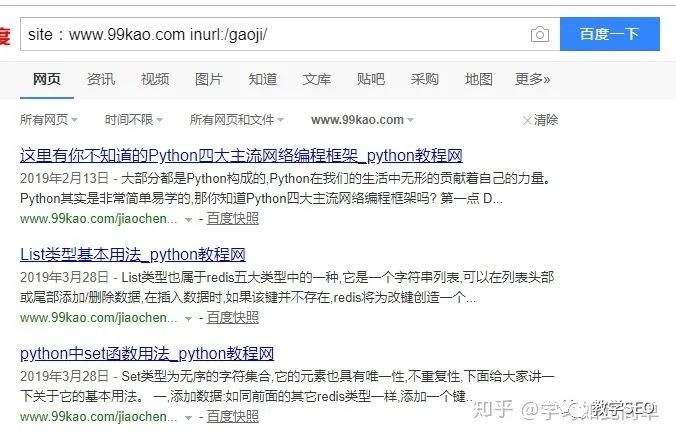Open the 时间不限 time filter dropdown
This screenshot has width=676, height=438.
point(134,120)
